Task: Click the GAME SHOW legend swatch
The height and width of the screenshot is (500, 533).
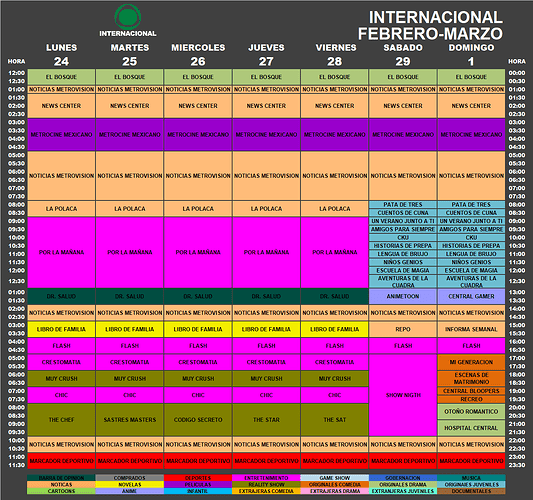Action: [334, 478]
